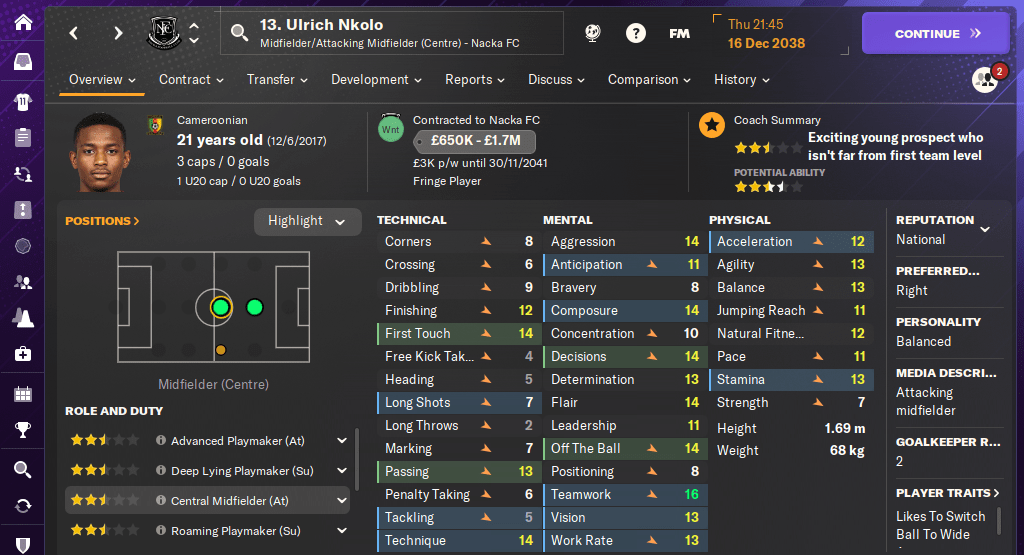The image size is (1024, 555).
Task: Open the FM menu logo
Action: click(x=679, y=33)
